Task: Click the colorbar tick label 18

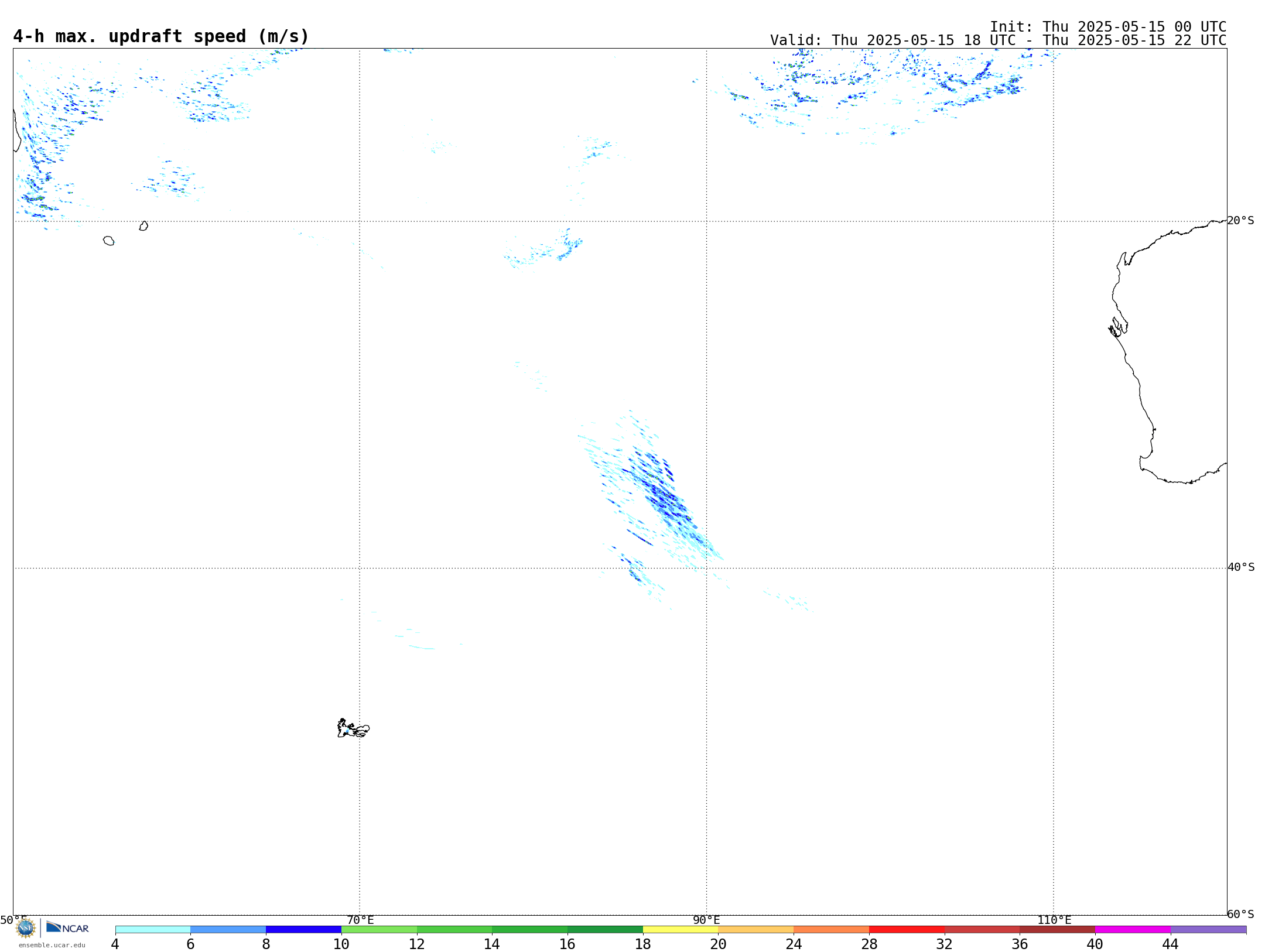Action: [643, 944]
